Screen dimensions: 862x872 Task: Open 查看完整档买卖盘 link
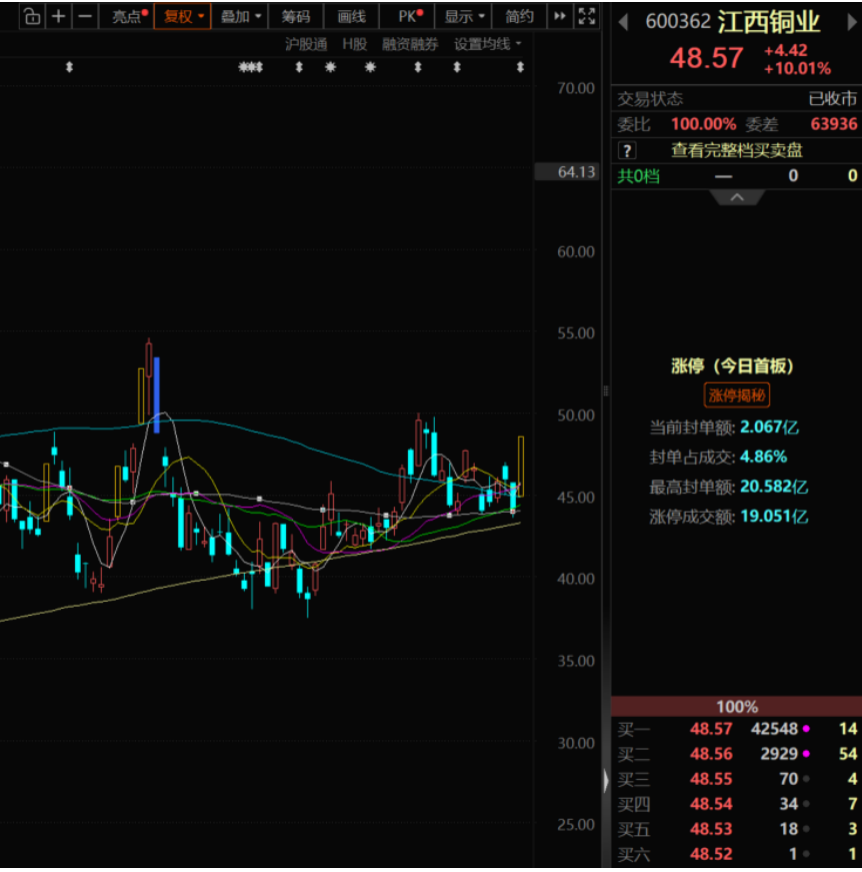tap(736, 150)
